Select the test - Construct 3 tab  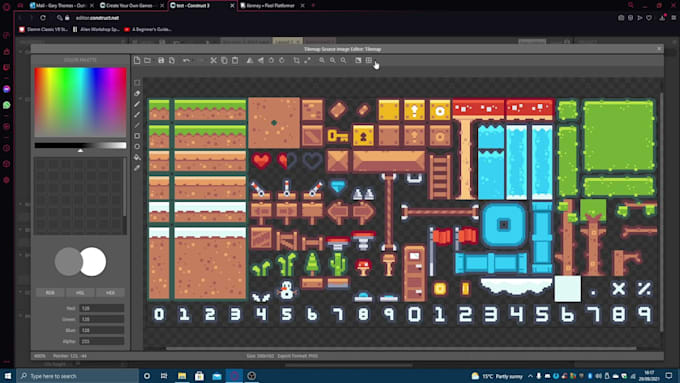click(x=201, y=6)
